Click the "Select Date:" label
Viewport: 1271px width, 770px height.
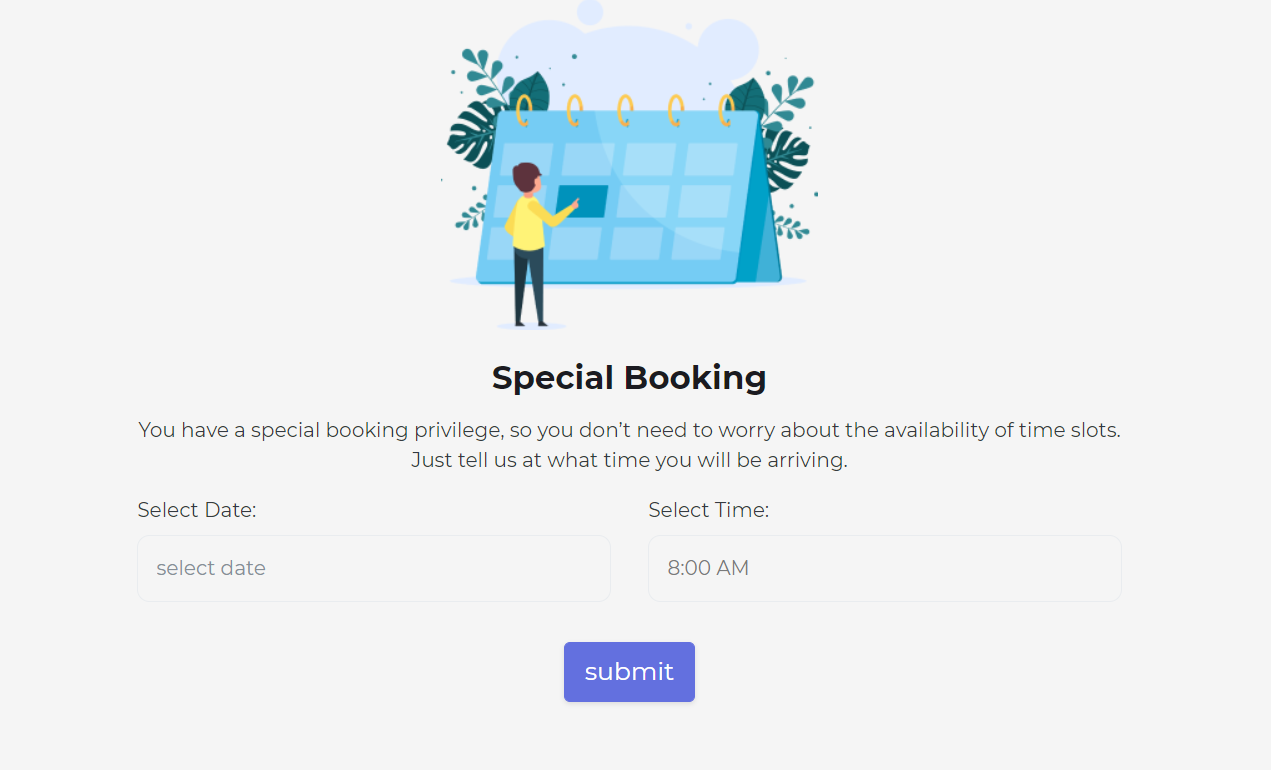click(x=197, y=510)
